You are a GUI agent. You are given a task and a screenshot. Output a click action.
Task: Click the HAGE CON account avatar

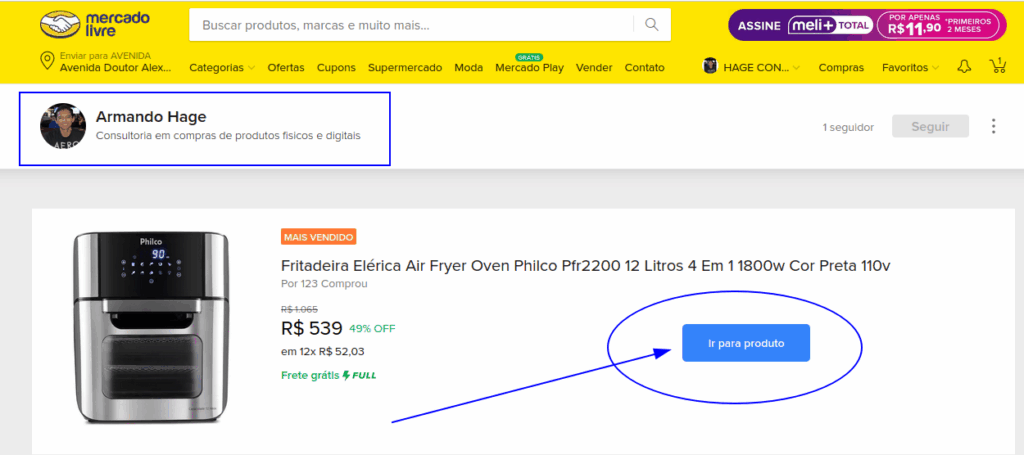[x=710, y=66]
